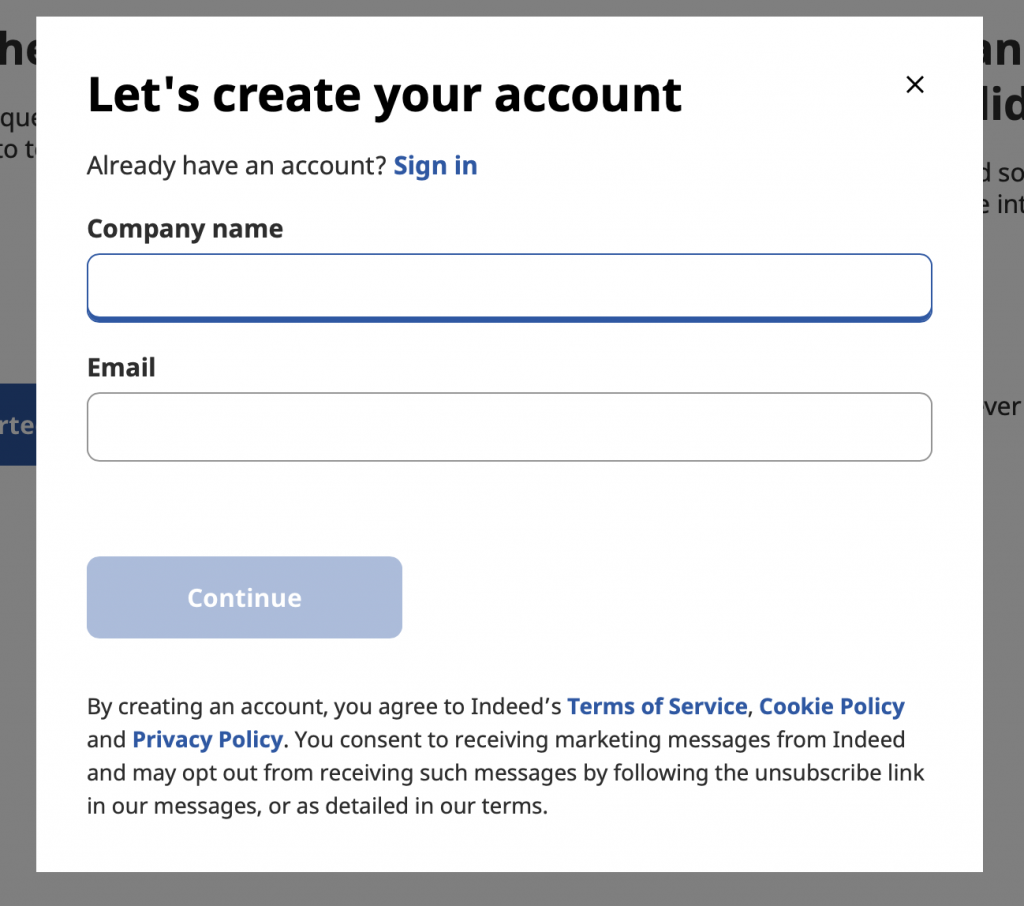Click the Email field label
Viewport: 1024px width, 906px height.
click(x=120, y=367)
